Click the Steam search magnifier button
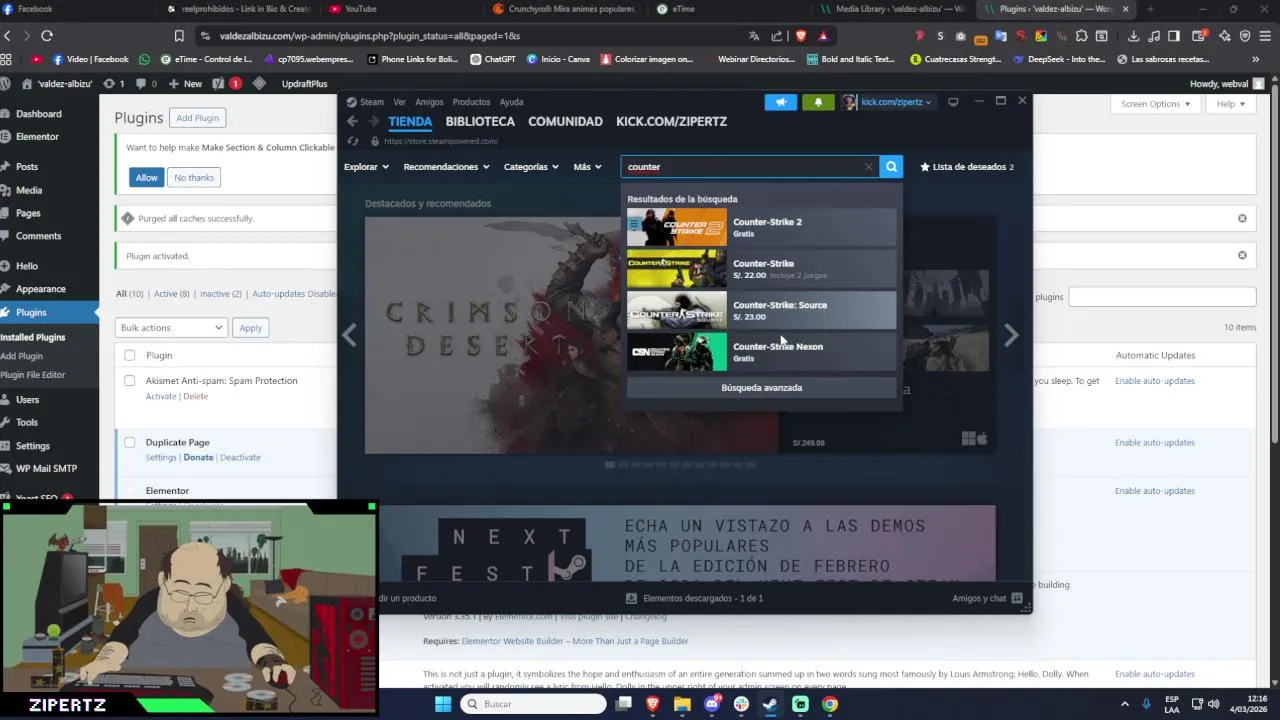1280x720 pixels. point(891,167)
